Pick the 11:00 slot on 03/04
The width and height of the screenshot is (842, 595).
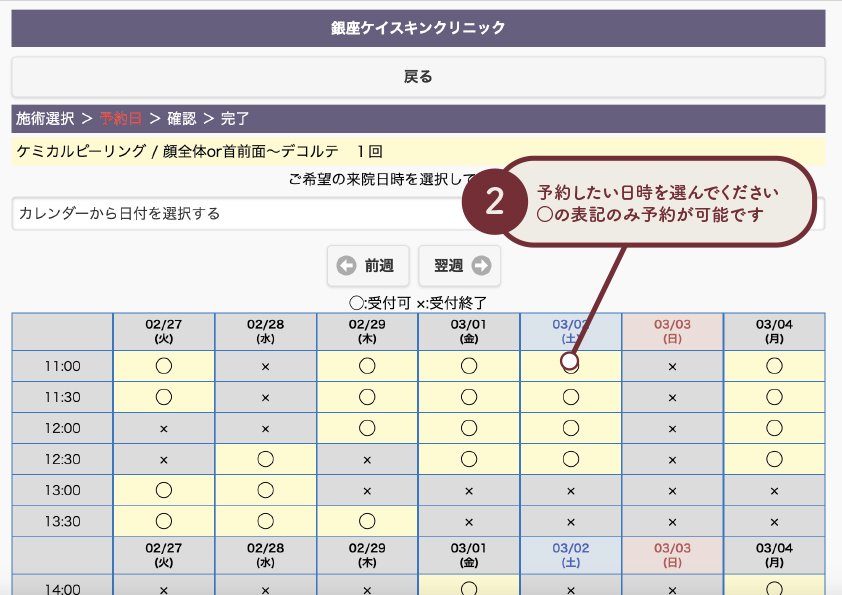[x=773, y=366]
